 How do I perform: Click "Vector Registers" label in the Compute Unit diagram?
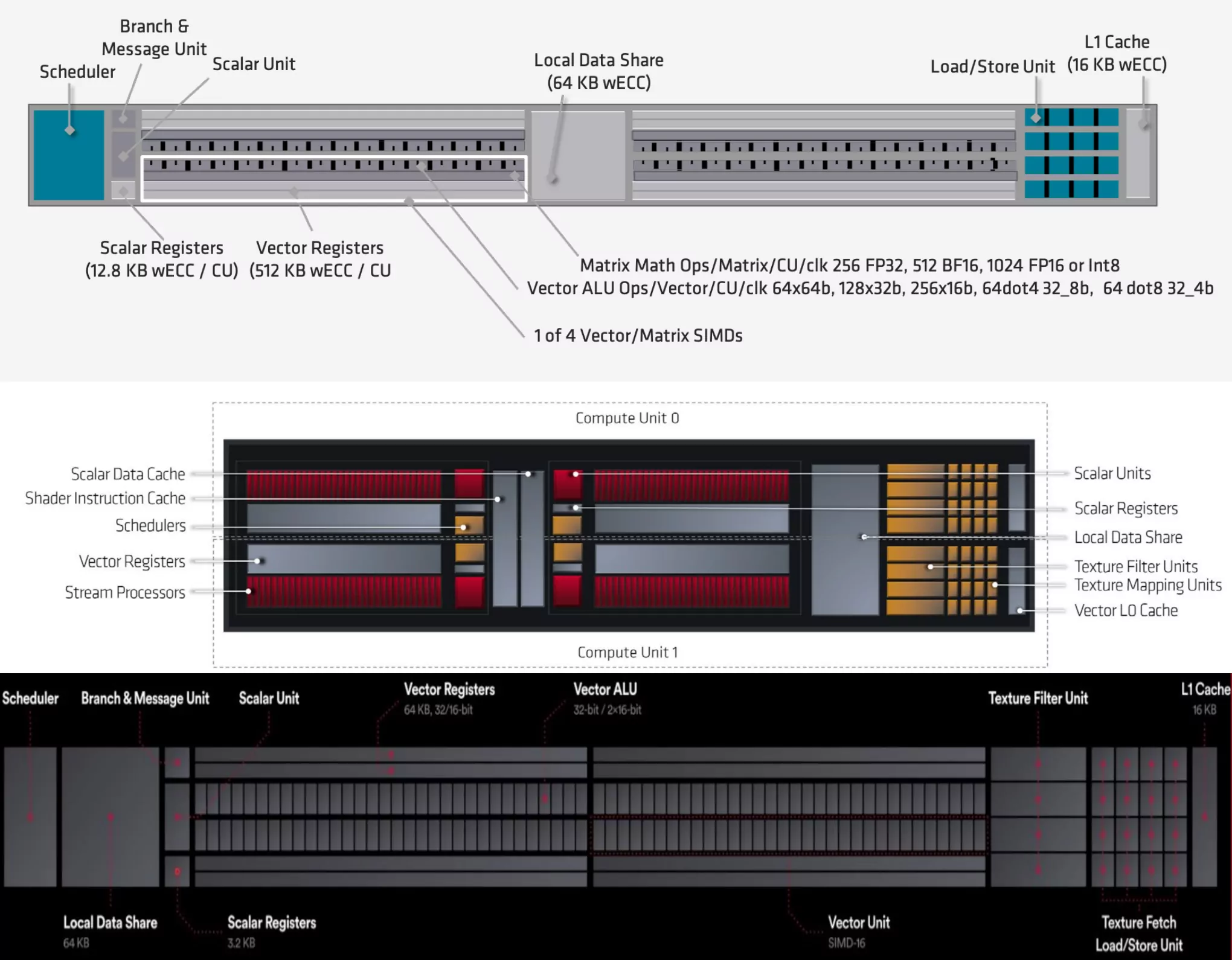coord(132,562)
